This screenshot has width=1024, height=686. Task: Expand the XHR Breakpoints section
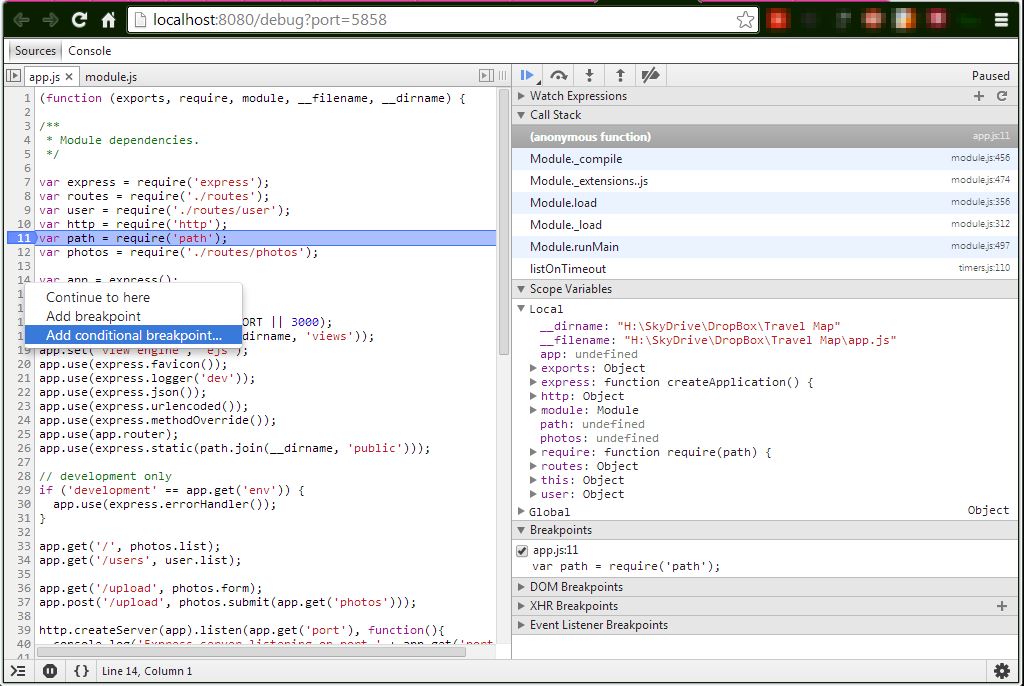click(x=573, y=606)
